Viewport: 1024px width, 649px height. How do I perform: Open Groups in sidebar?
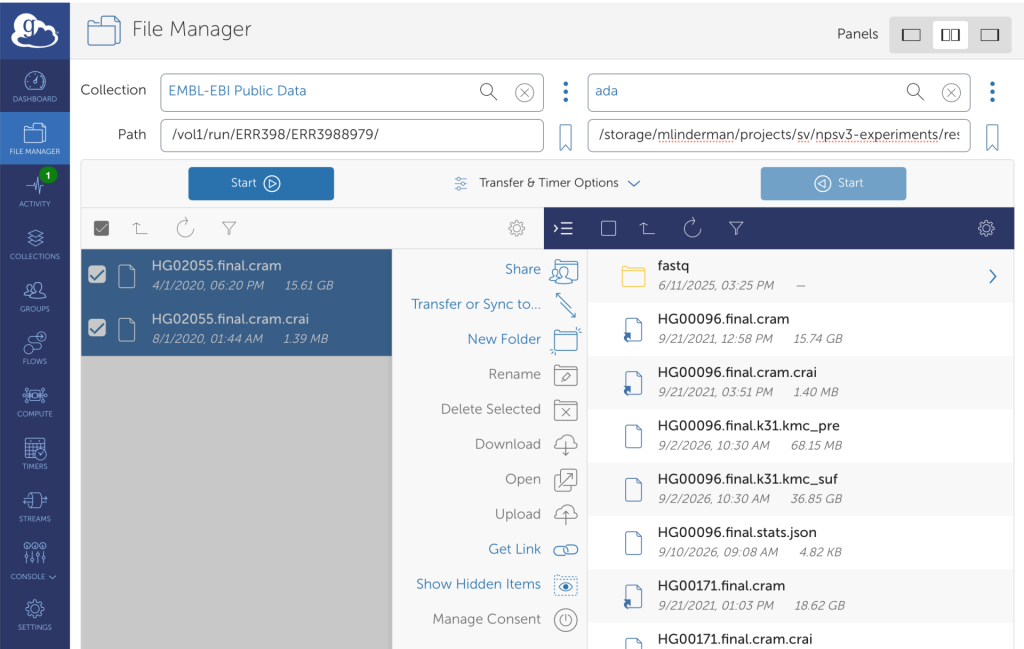[35, 296]
